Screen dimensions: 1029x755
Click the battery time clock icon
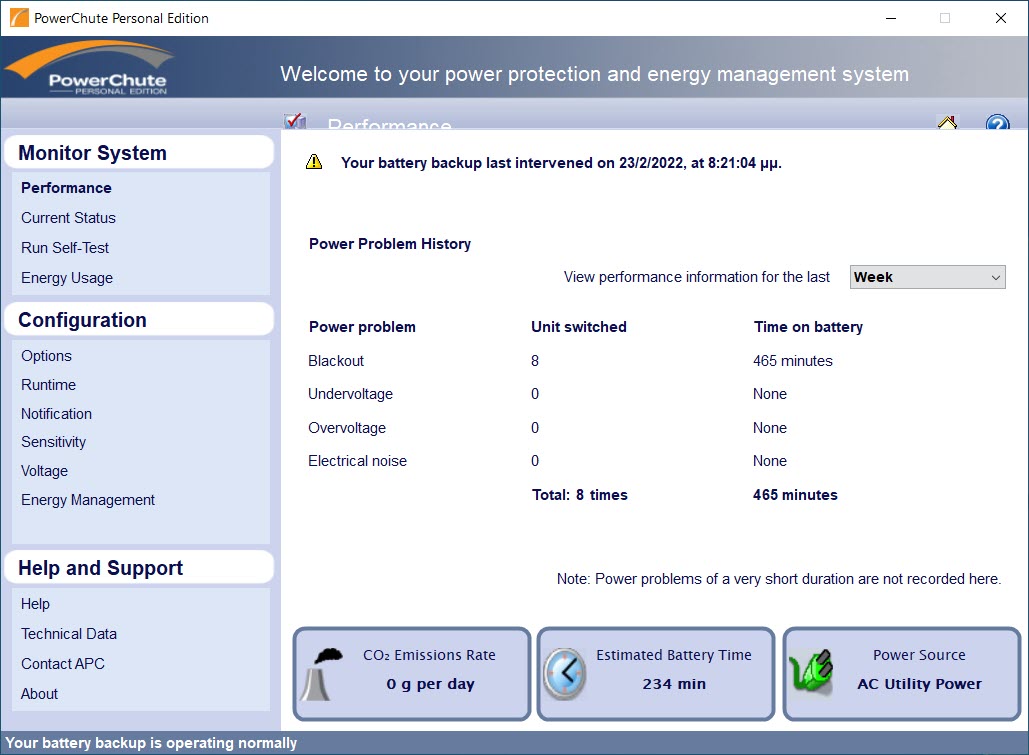coord(564,674)
